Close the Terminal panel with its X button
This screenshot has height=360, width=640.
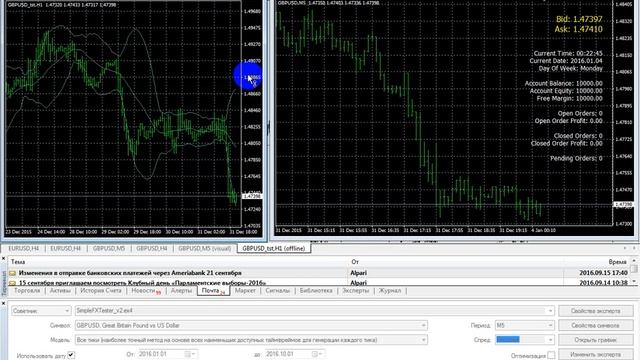click(x=3, y=258)
